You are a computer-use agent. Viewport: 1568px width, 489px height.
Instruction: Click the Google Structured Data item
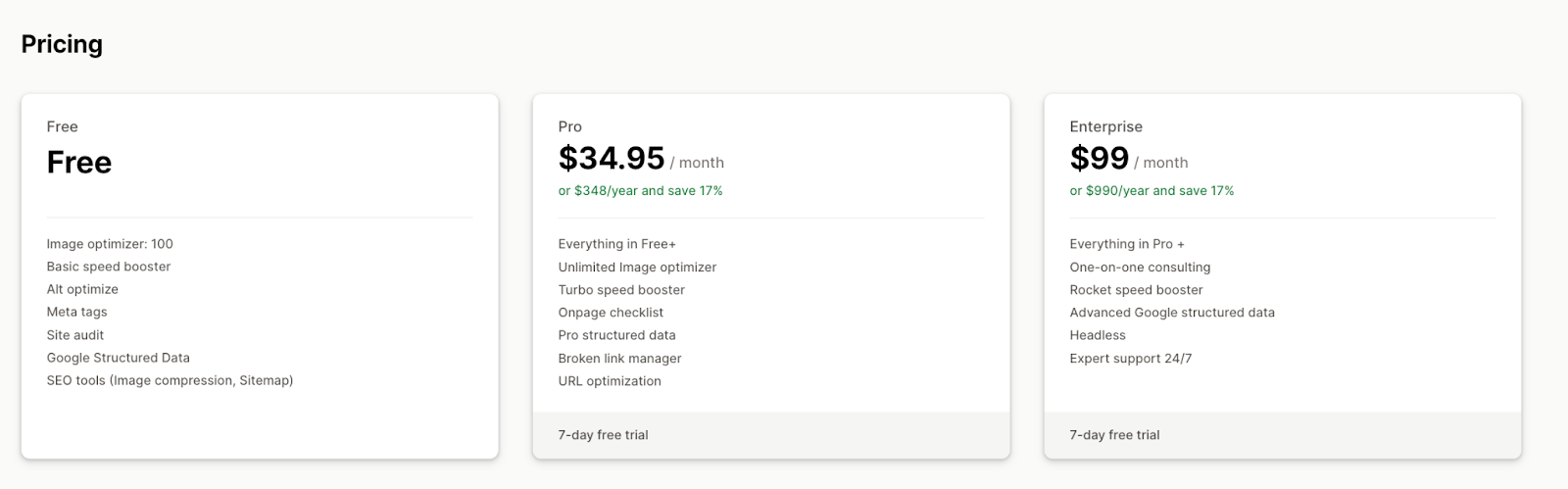[x=119, y=358]
